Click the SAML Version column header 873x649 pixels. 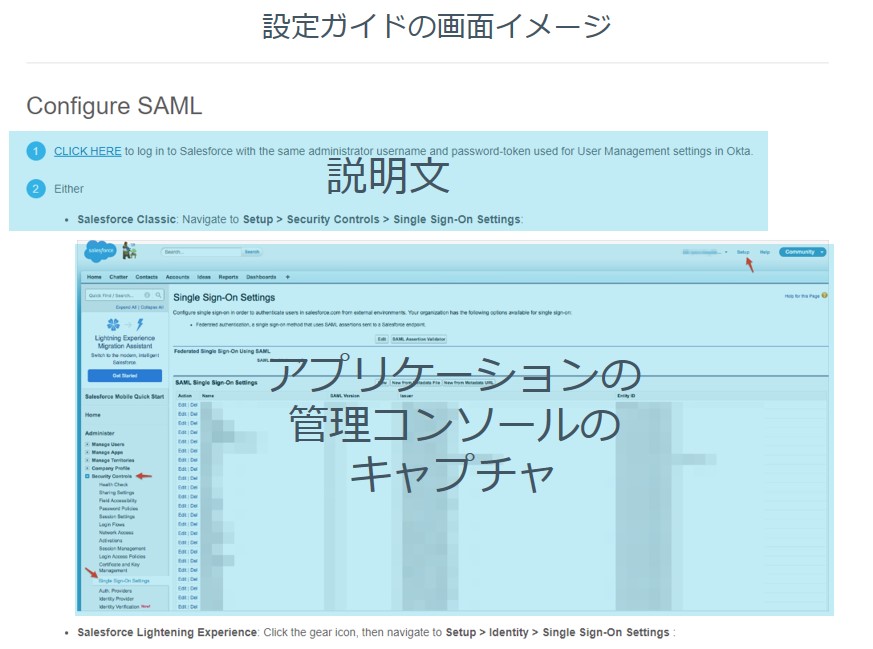[x=345, y=396]
